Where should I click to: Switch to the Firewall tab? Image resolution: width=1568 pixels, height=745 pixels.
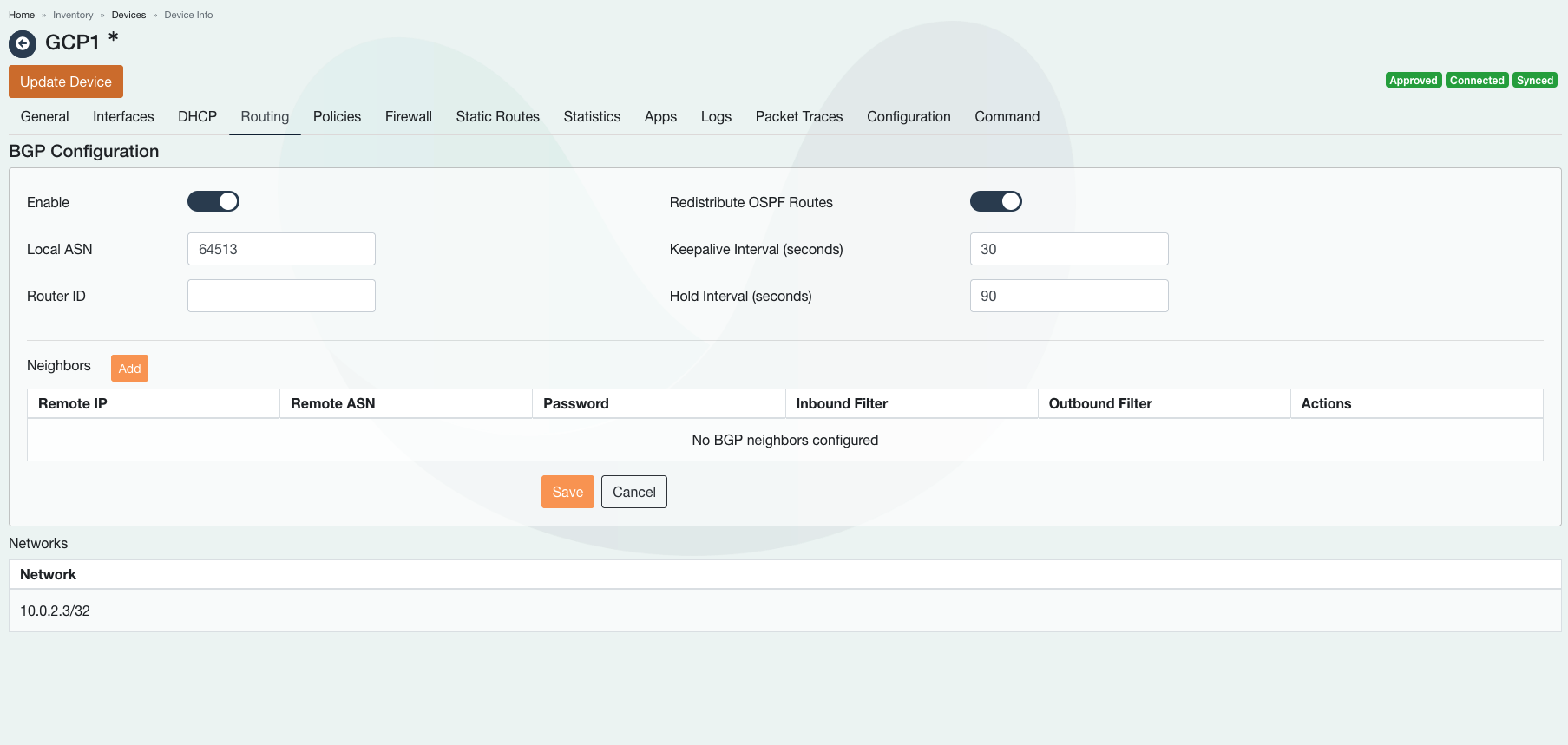[408, 116]
